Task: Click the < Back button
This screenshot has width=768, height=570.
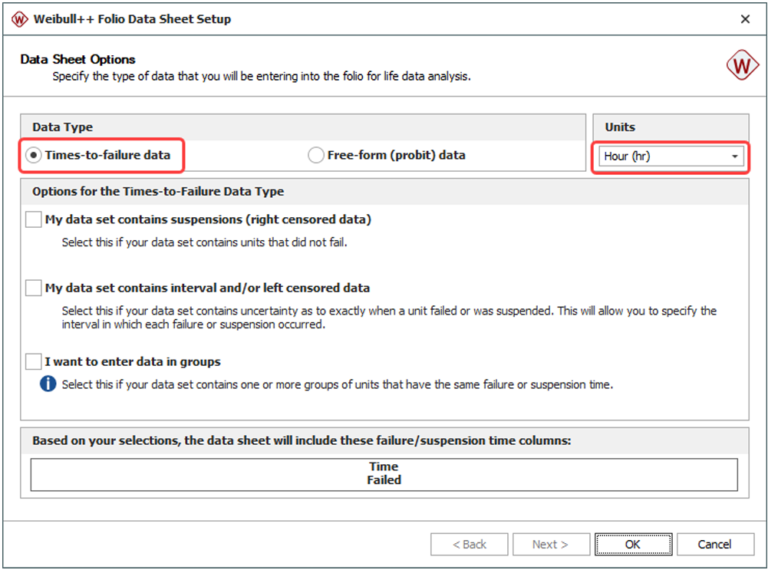Action: [469, 544]
